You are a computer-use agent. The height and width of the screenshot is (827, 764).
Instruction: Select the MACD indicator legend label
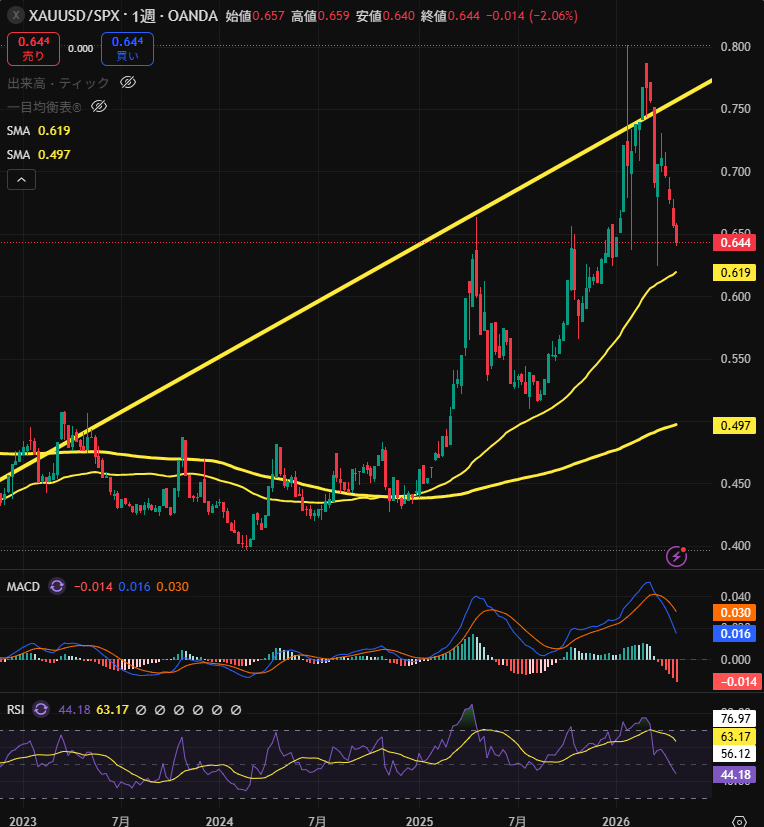coord(23,586)
